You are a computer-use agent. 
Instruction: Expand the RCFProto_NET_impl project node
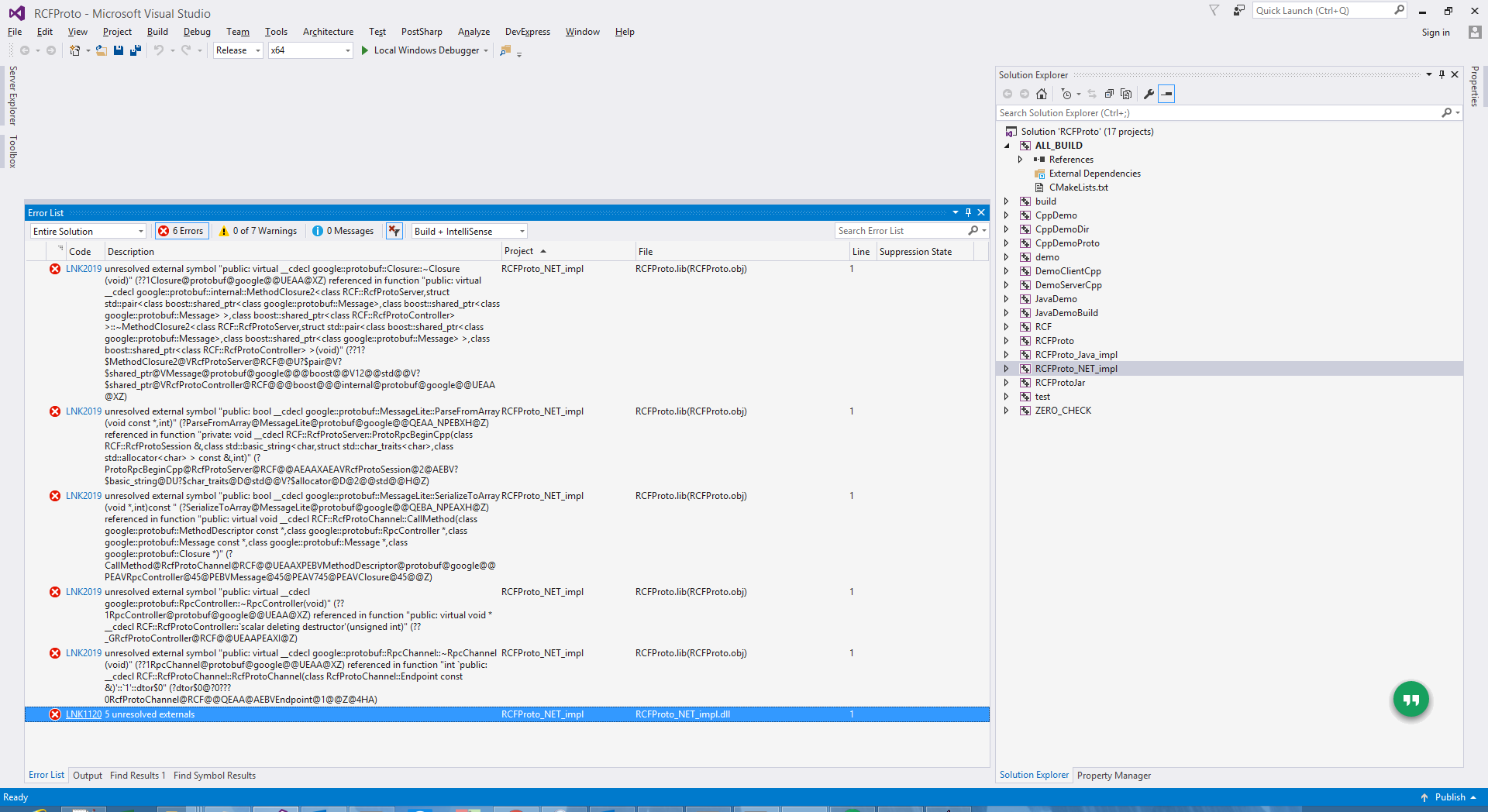(x=1007, y=369)
